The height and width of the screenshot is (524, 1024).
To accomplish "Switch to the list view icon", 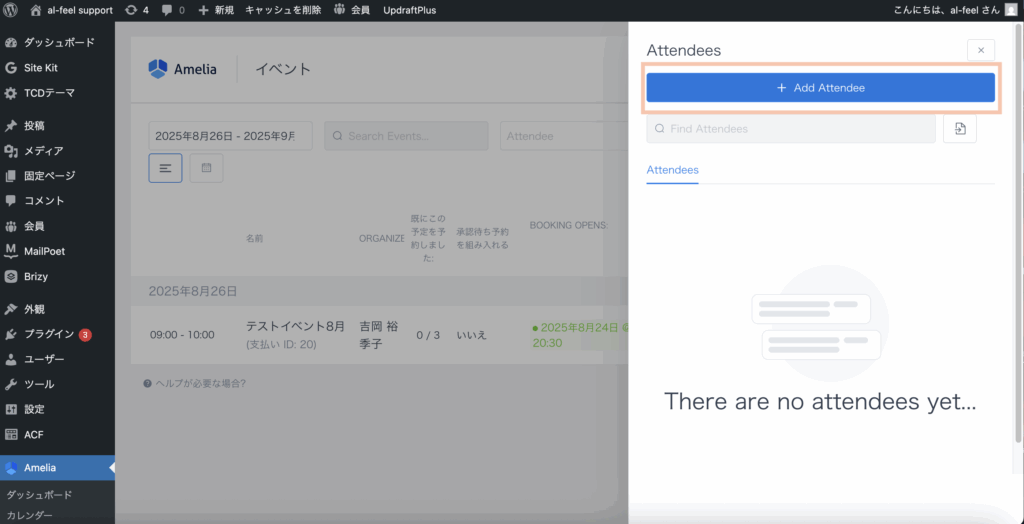I will click(x=165, y=168).
